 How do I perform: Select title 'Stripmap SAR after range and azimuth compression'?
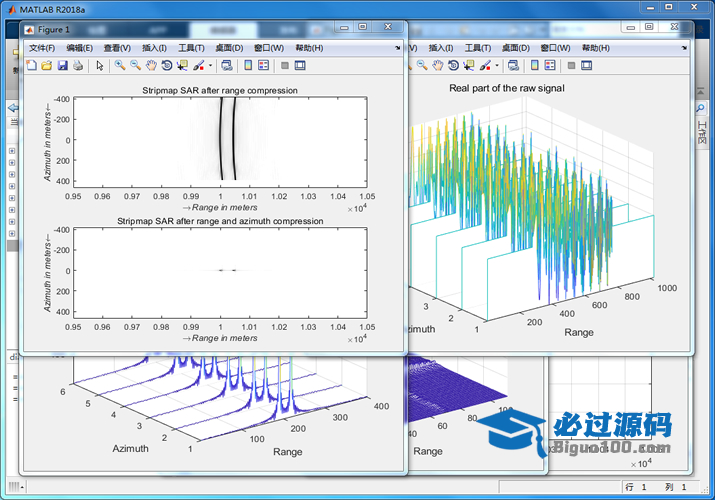(220, 221)
